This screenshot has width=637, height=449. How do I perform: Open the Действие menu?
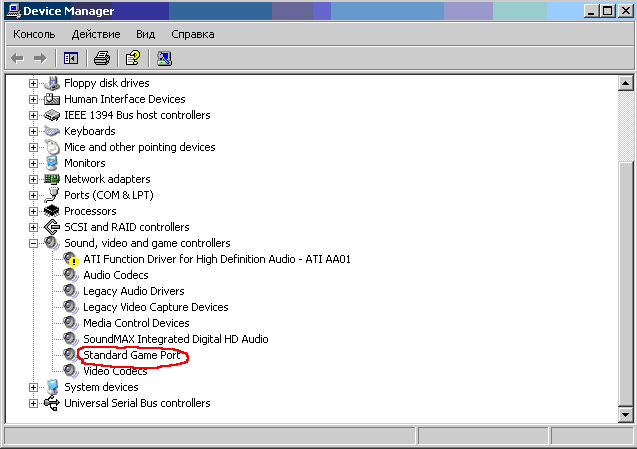pyautogui.click(x=96, y=34)
